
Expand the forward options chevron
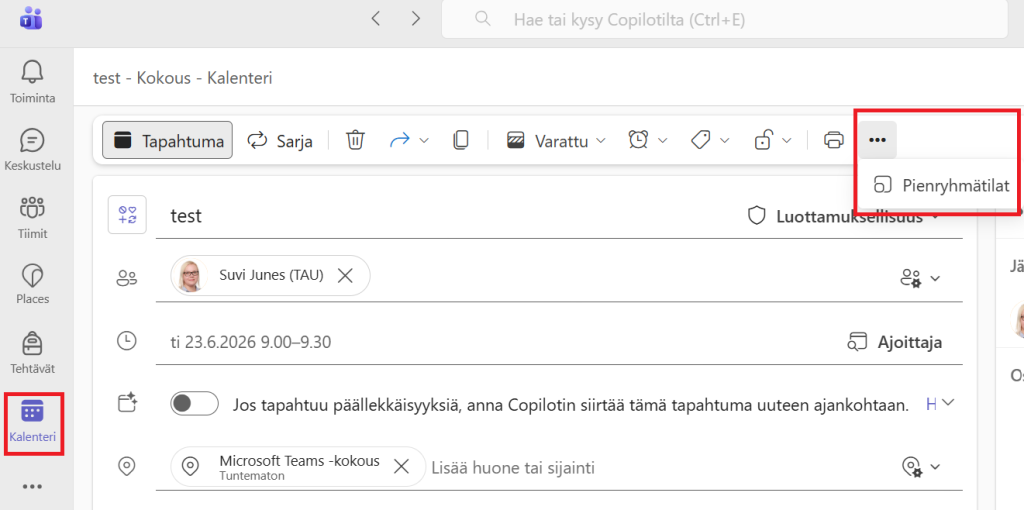click(x=423, y=140)
